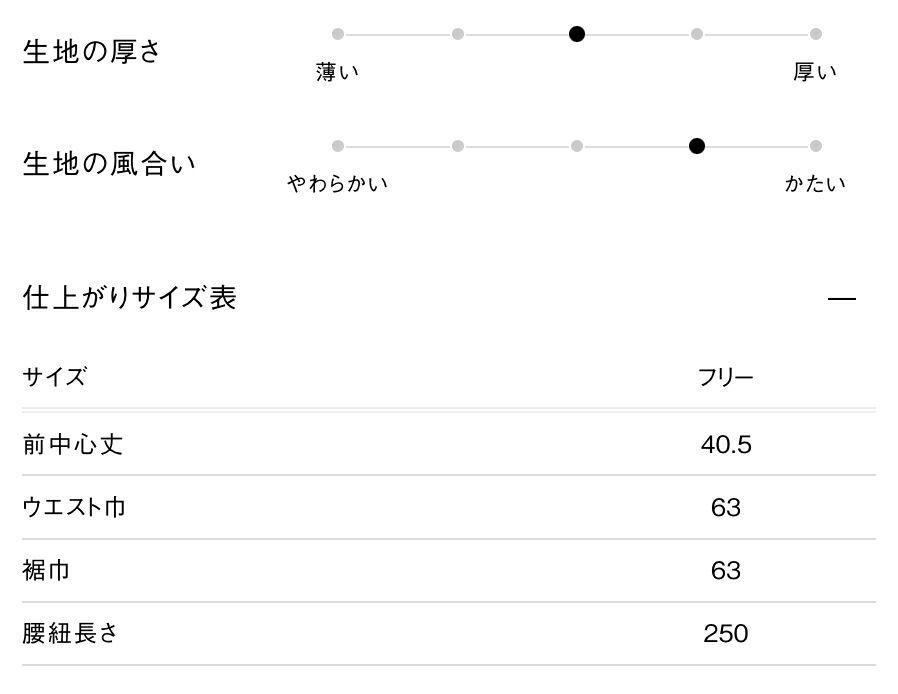Click the 薄い label
898x694 pixels.
pos(337,72)
